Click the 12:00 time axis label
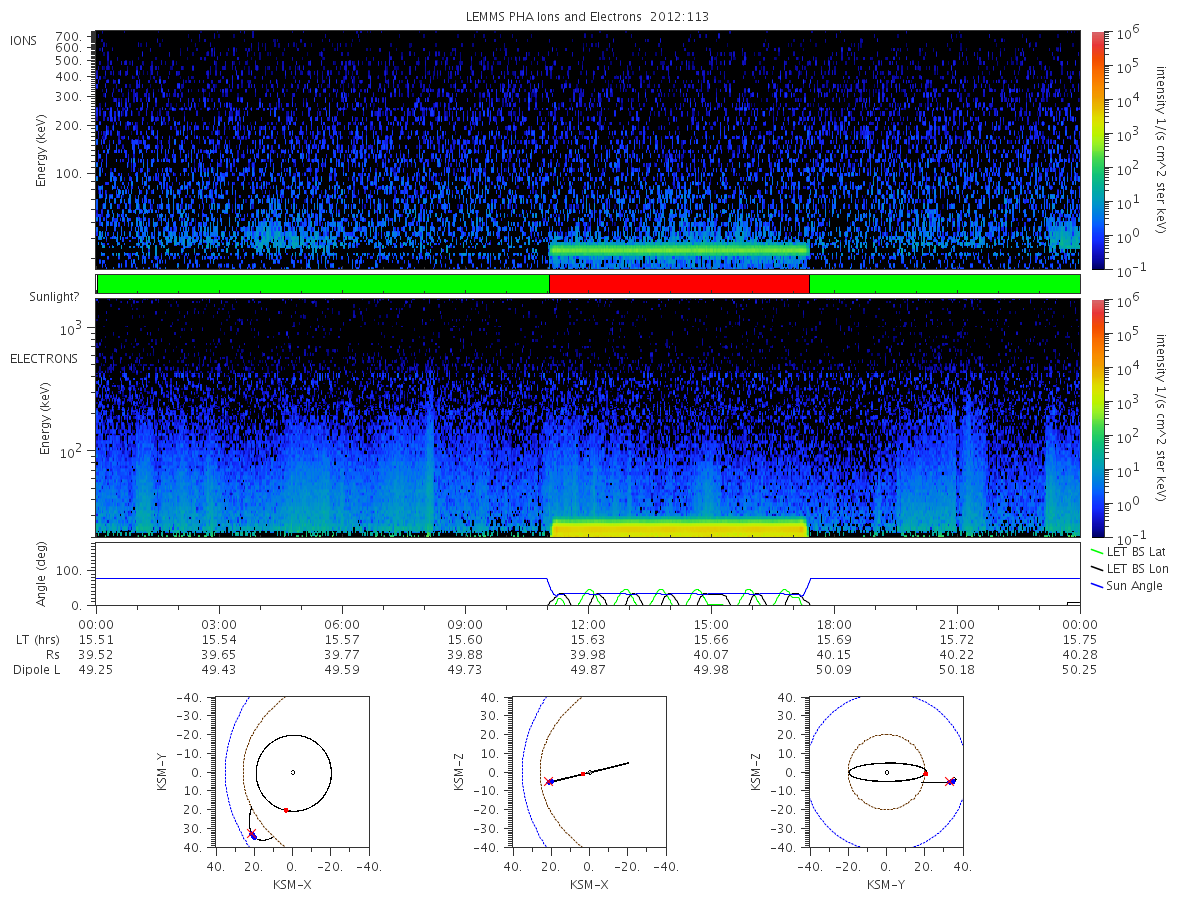1200x900 pixels. (588, 623)
